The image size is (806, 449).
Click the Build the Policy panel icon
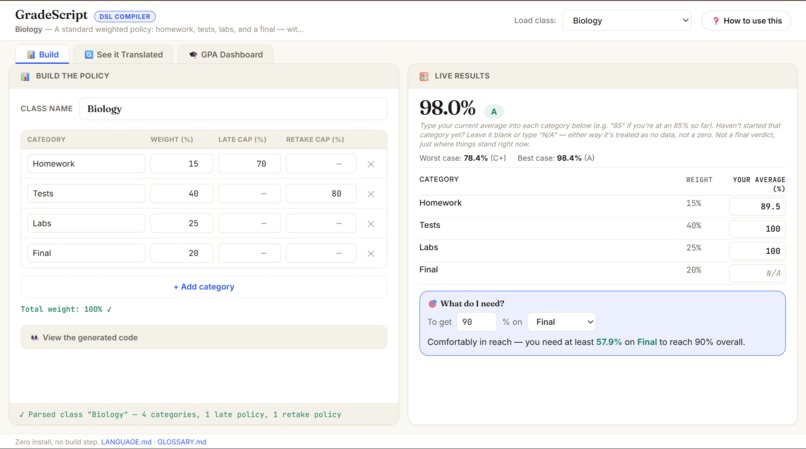(25, 76)
